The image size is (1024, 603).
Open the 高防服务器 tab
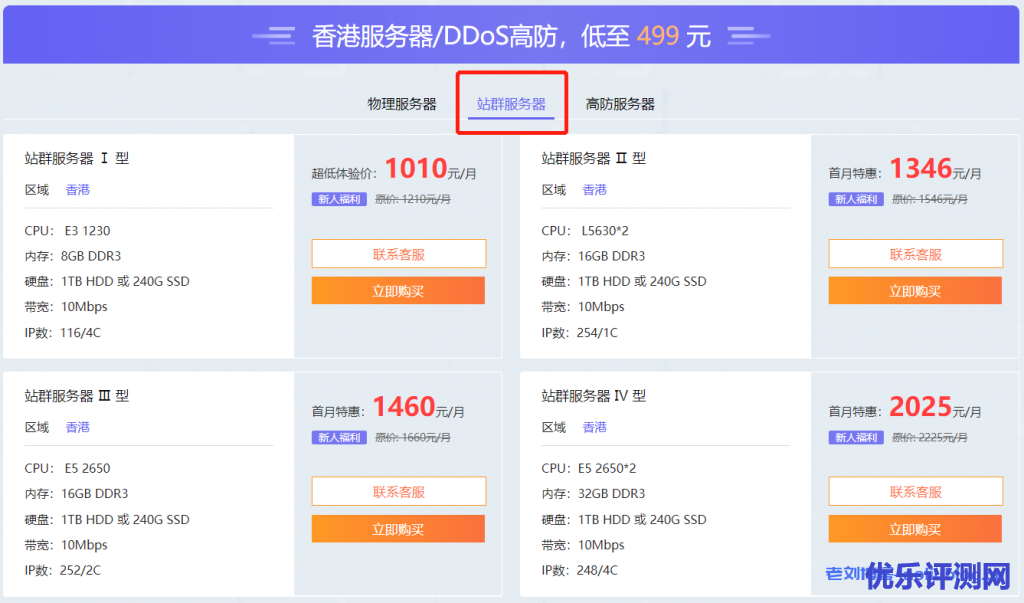620,104
